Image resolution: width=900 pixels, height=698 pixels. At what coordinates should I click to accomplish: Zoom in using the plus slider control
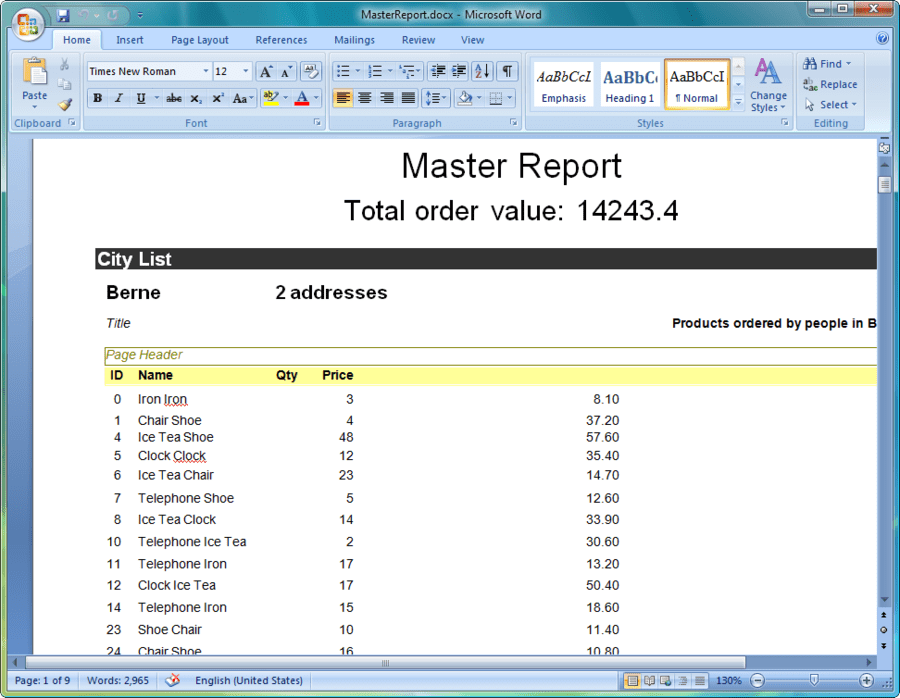[867, 680]
